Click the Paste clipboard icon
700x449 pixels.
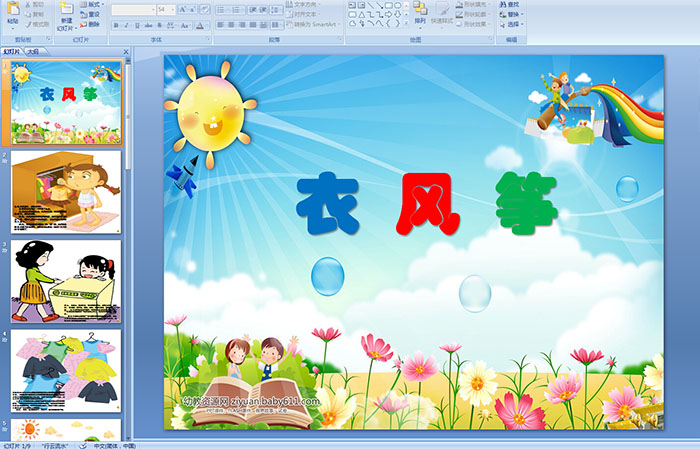coord(13,9)
